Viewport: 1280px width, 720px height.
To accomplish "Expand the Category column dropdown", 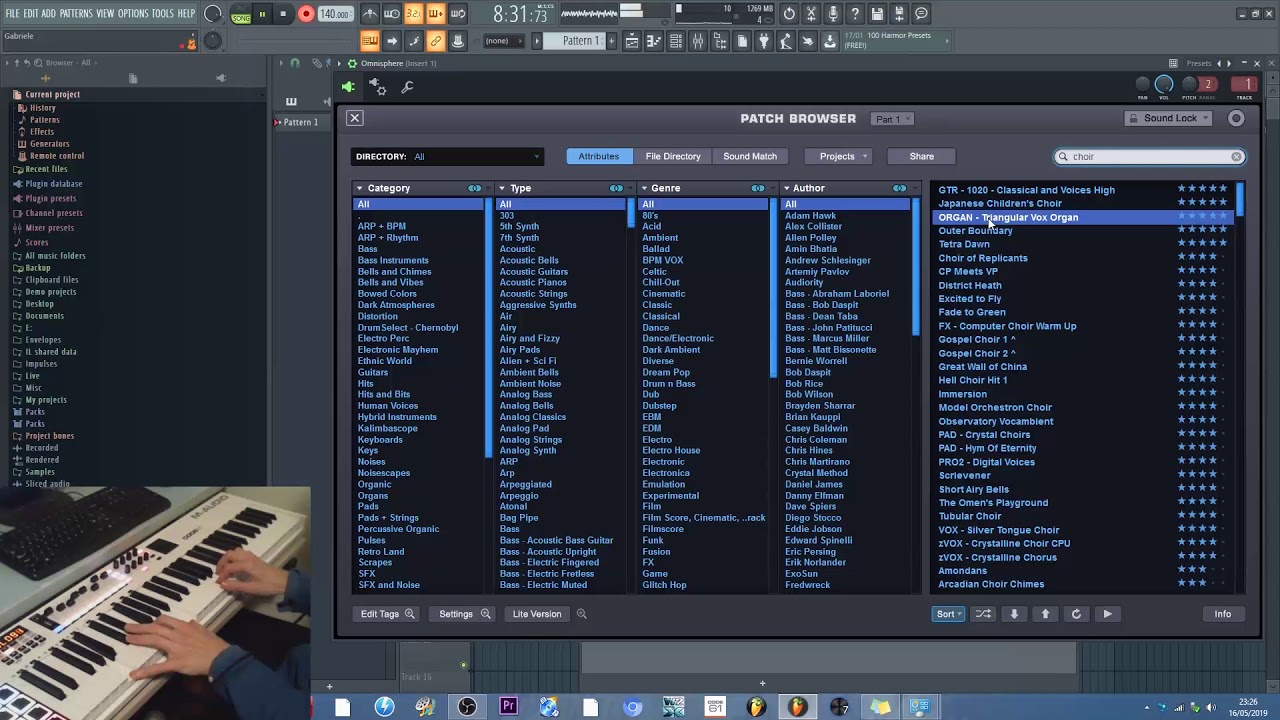I will [x=359, y=188].
